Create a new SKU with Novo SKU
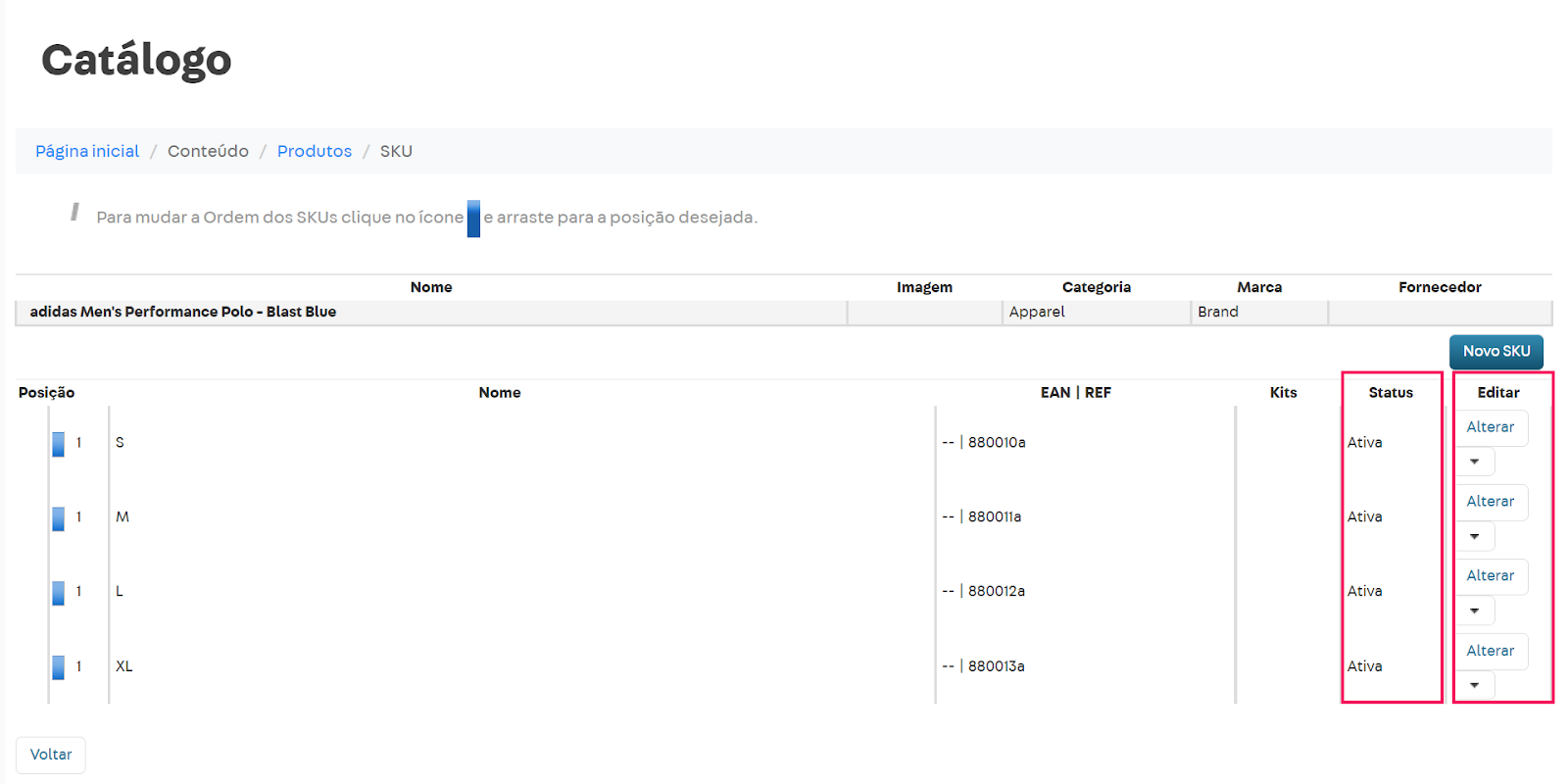 1495,351
